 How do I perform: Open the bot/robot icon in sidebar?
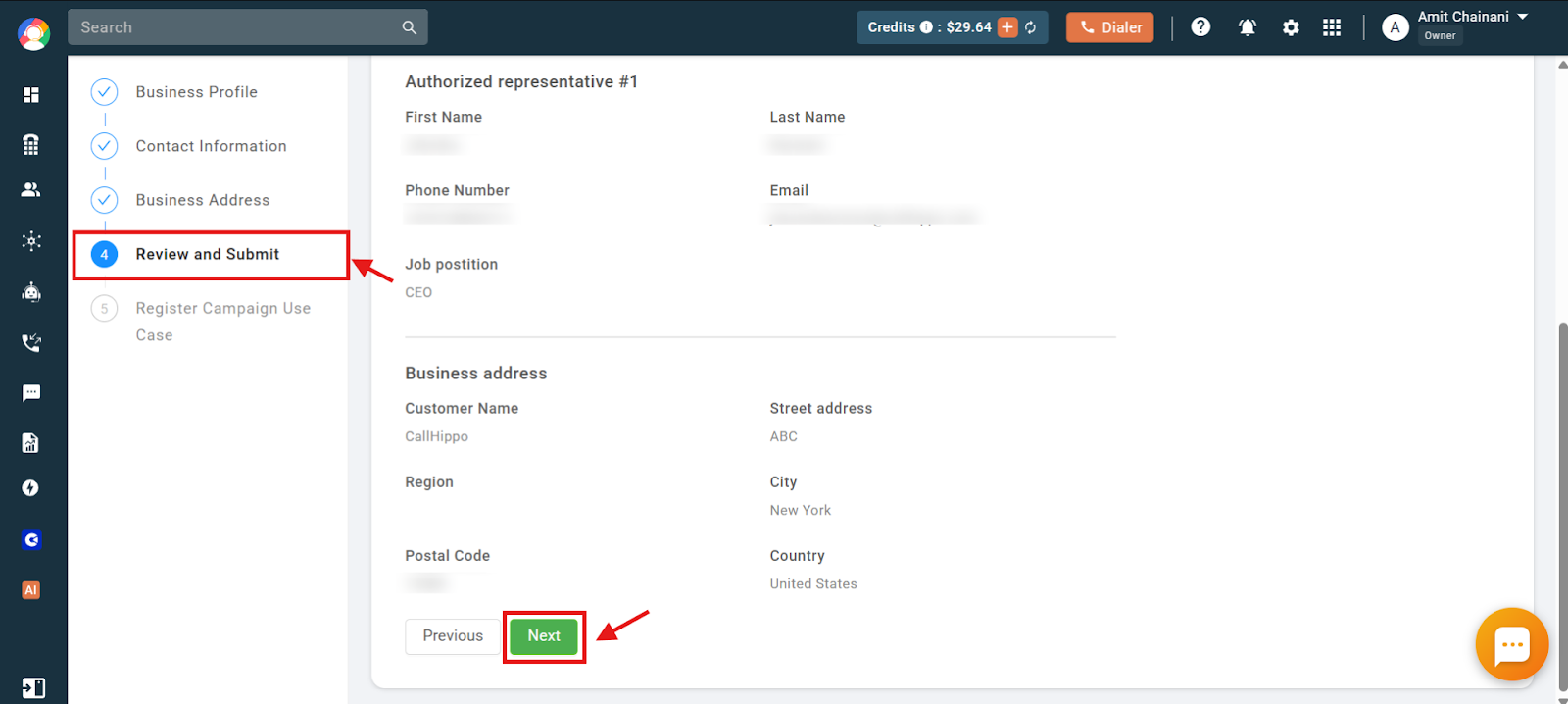click(31, 291)
